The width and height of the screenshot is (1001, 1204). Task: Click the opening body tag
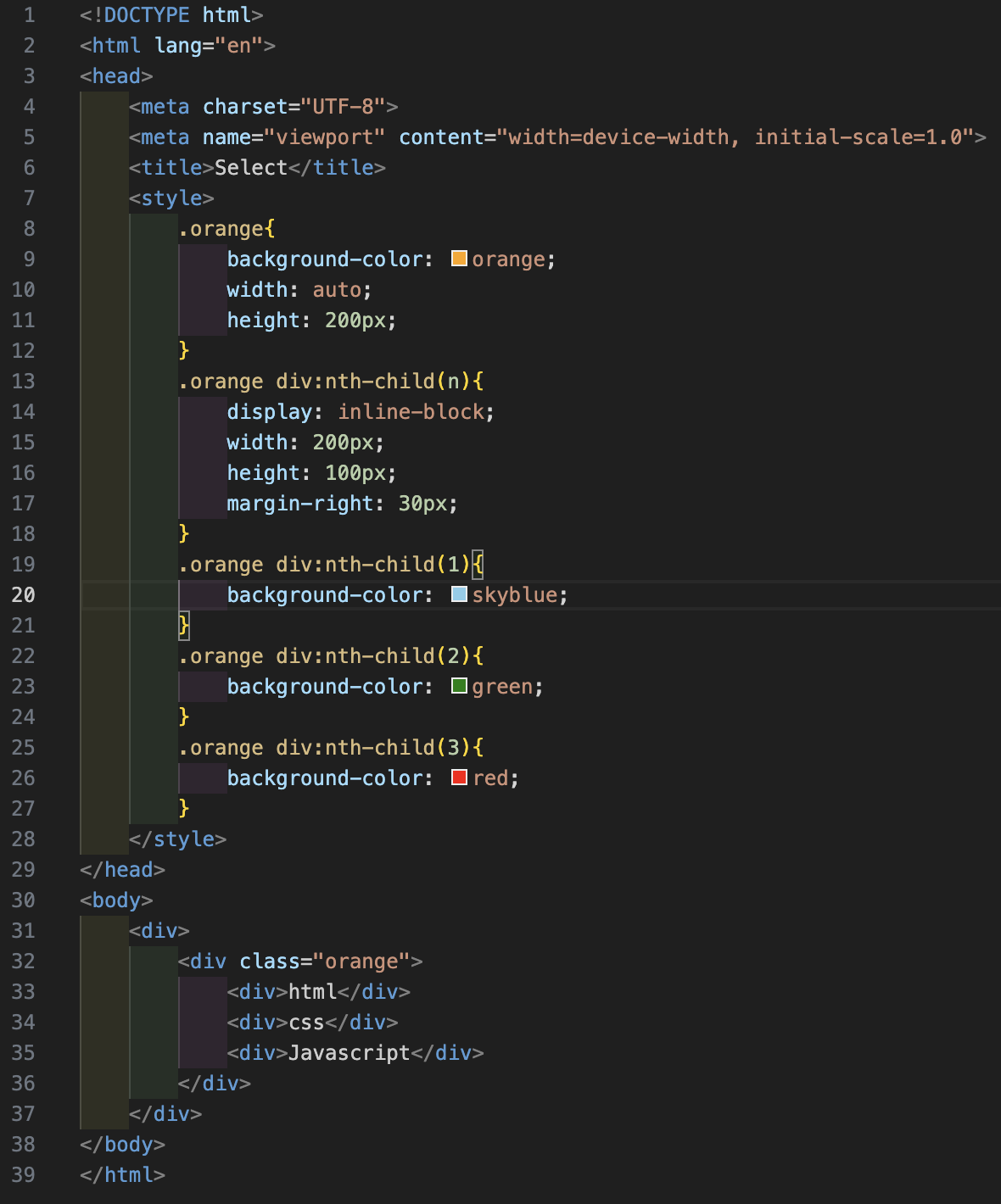point(116,900)
